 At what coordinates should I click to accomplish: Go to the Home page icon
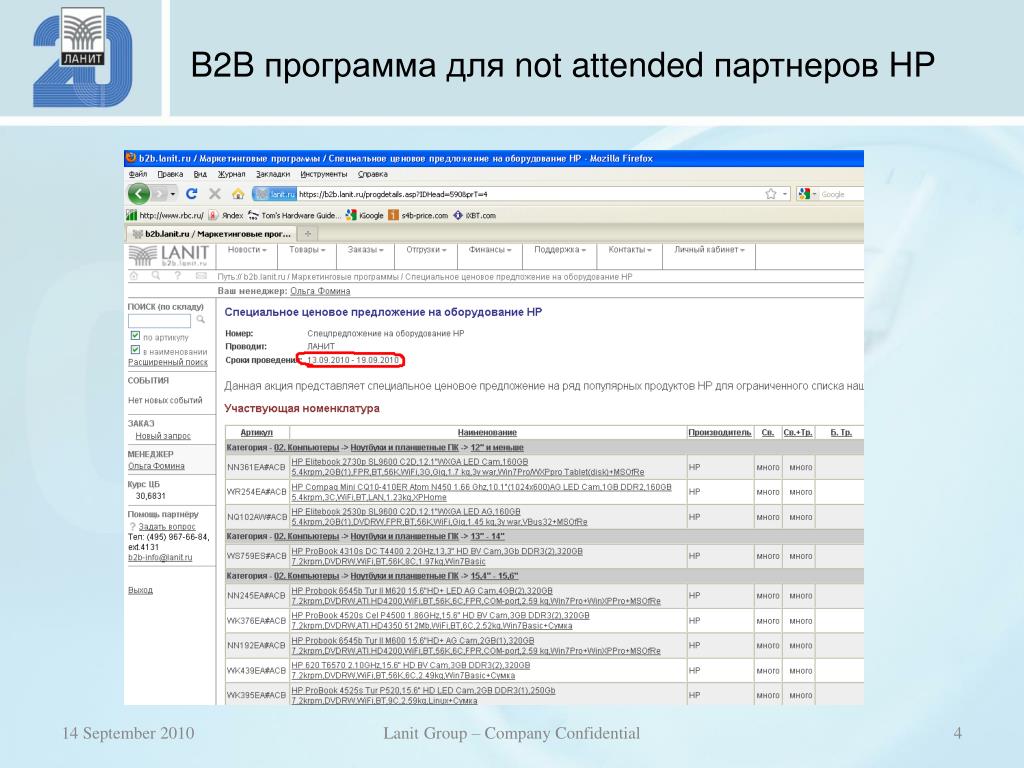pos(238,194)
